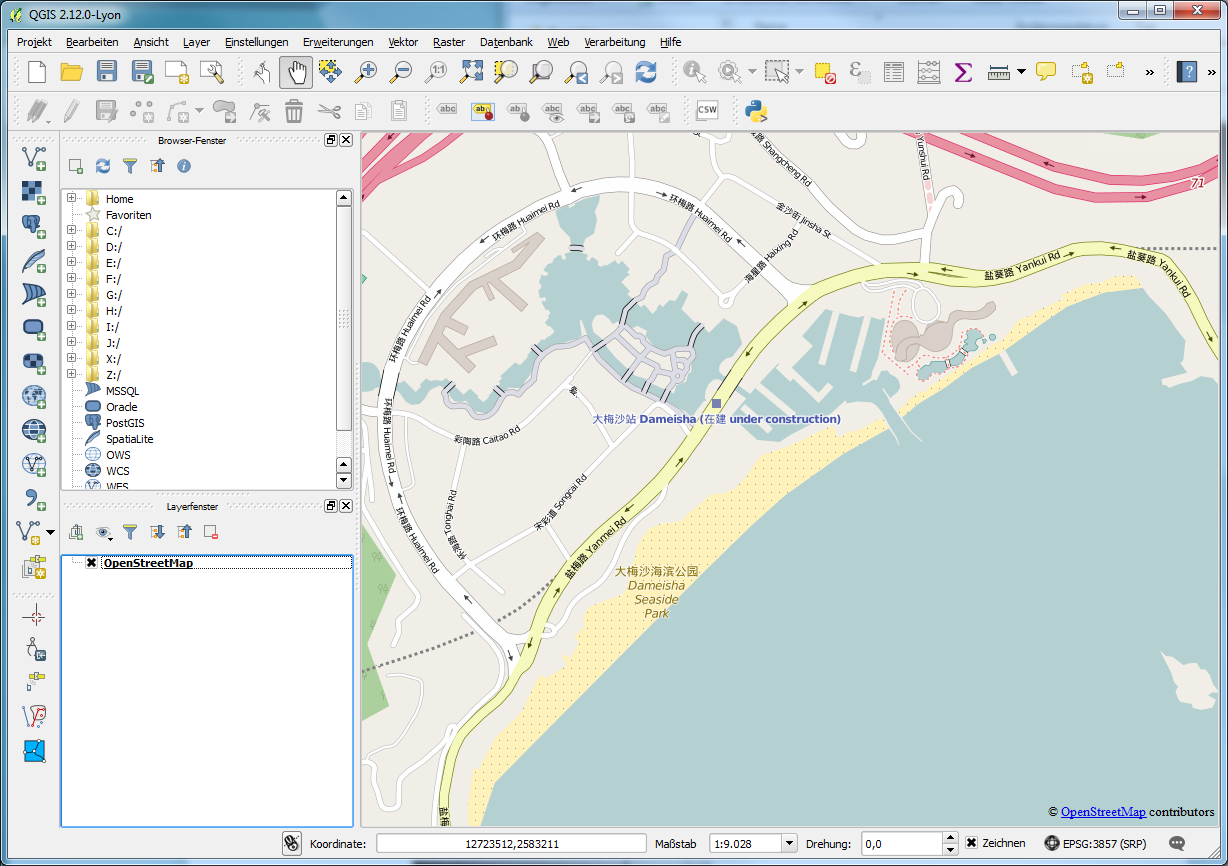Activate the Zoom Out magnifier tool
Image resolution: width=1228 pixels, height=866 pixels.
pos(401,71)
